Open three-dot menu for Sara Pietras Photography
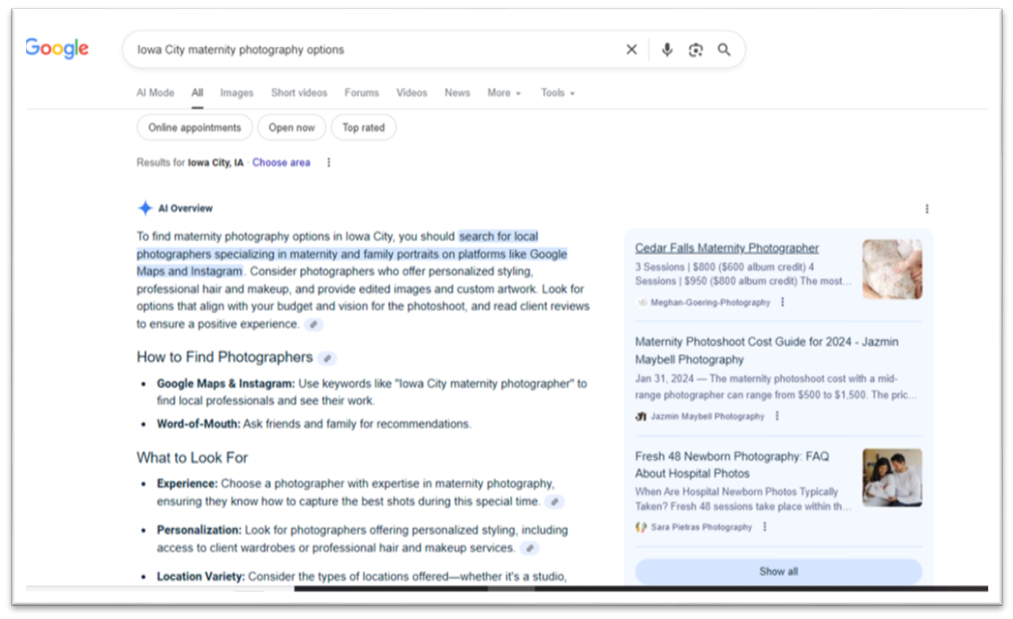This screenshot has width=1013, height=619. click(x=765, y=527)
